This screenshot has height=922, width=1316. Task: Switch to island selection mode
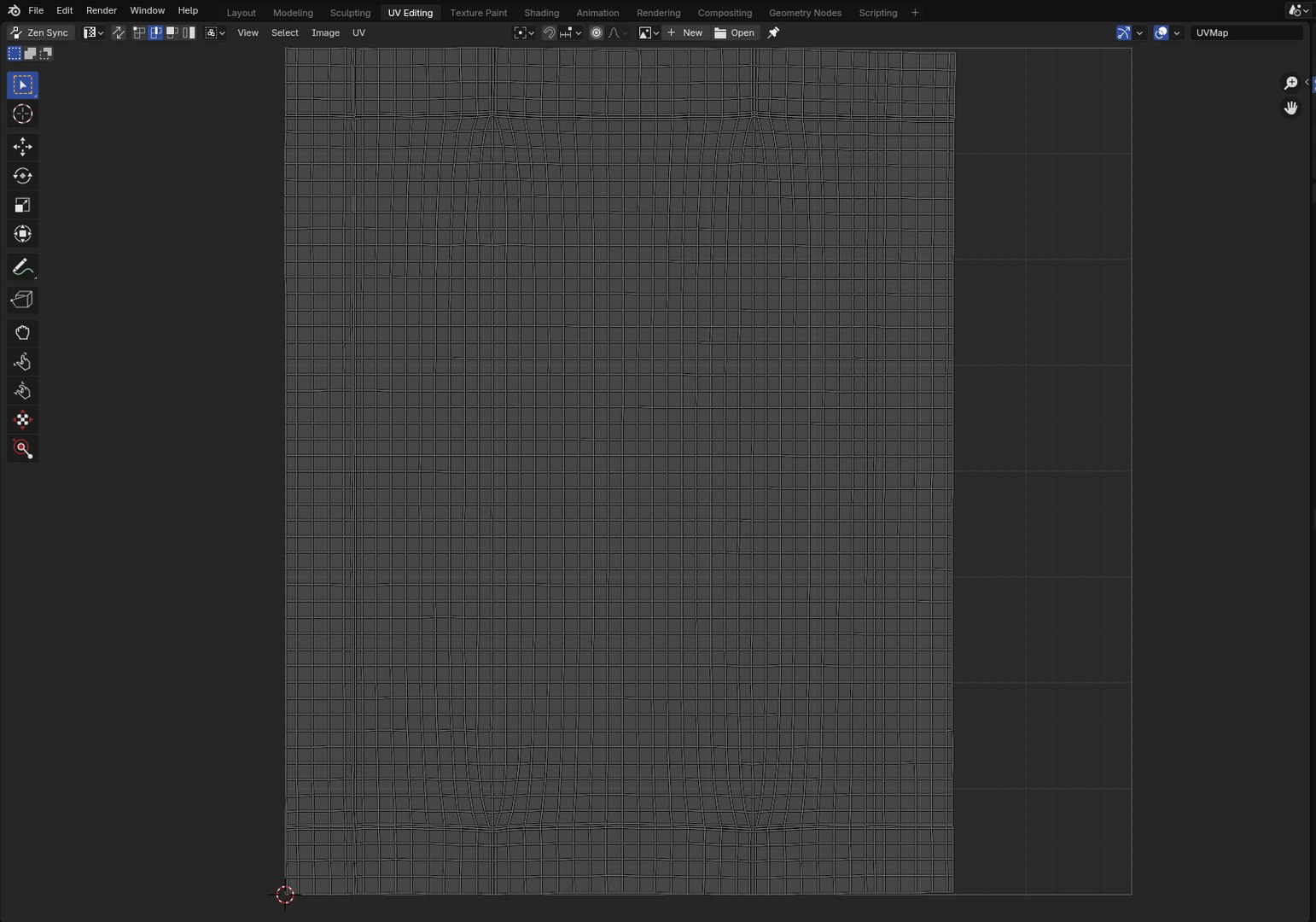coord(189,32)
